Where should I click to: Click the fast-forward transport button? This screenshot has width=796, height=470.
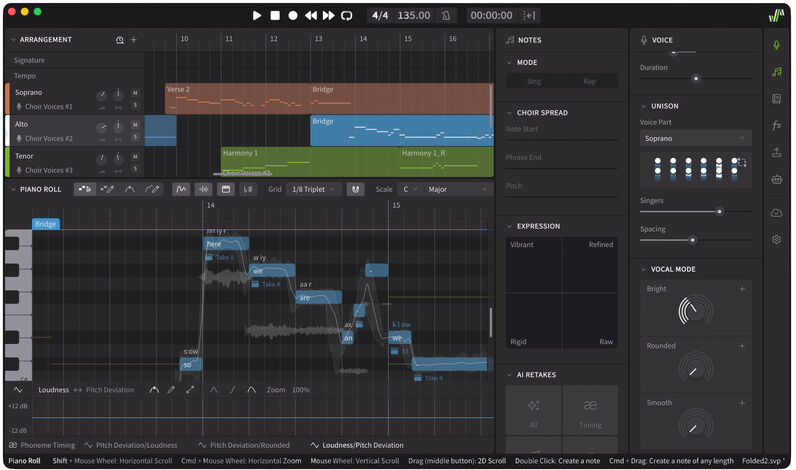pyautogui.click(x=328, y=16)
